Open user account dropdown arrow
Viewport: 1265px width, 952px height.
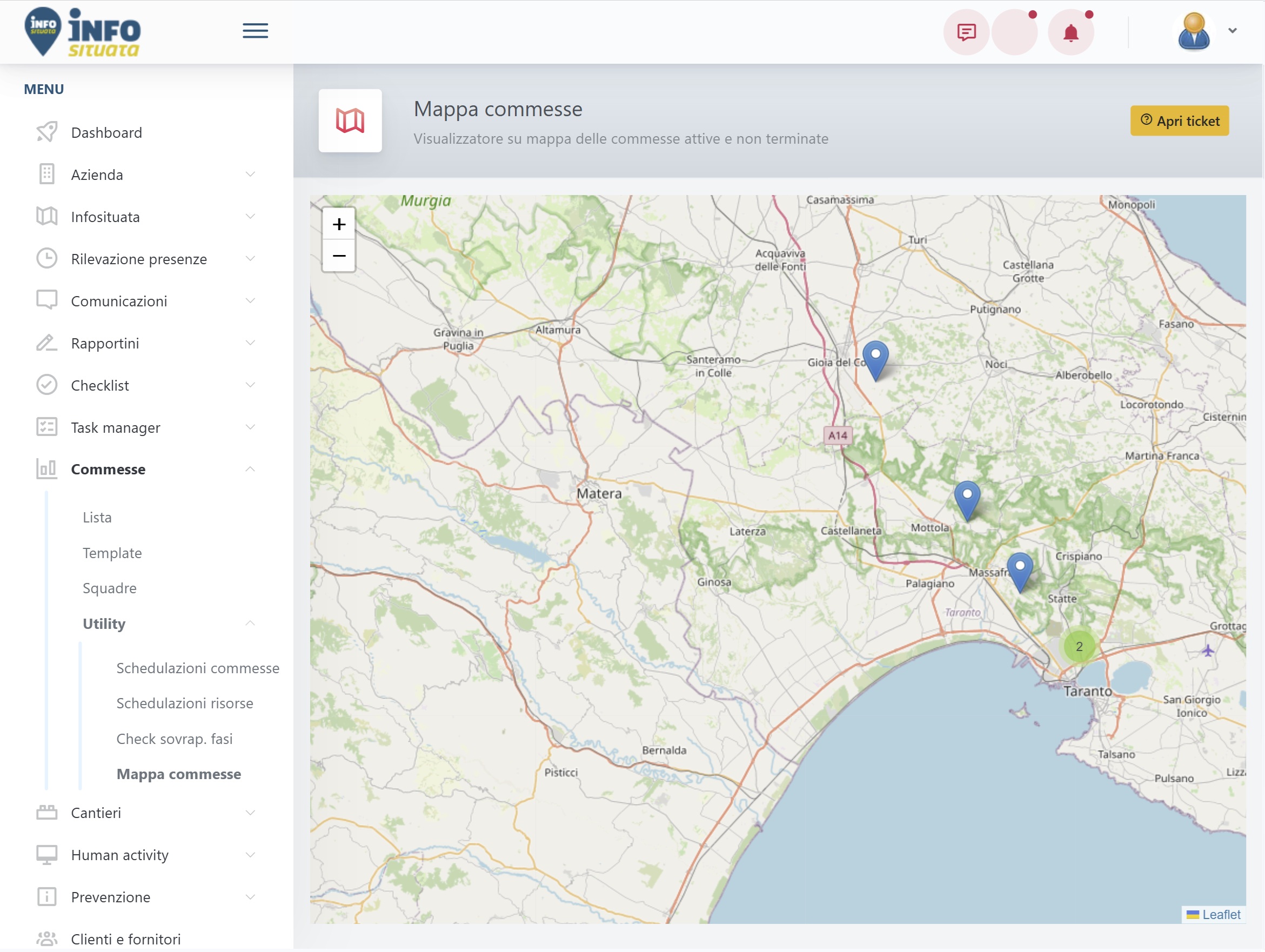(1233, 31)
